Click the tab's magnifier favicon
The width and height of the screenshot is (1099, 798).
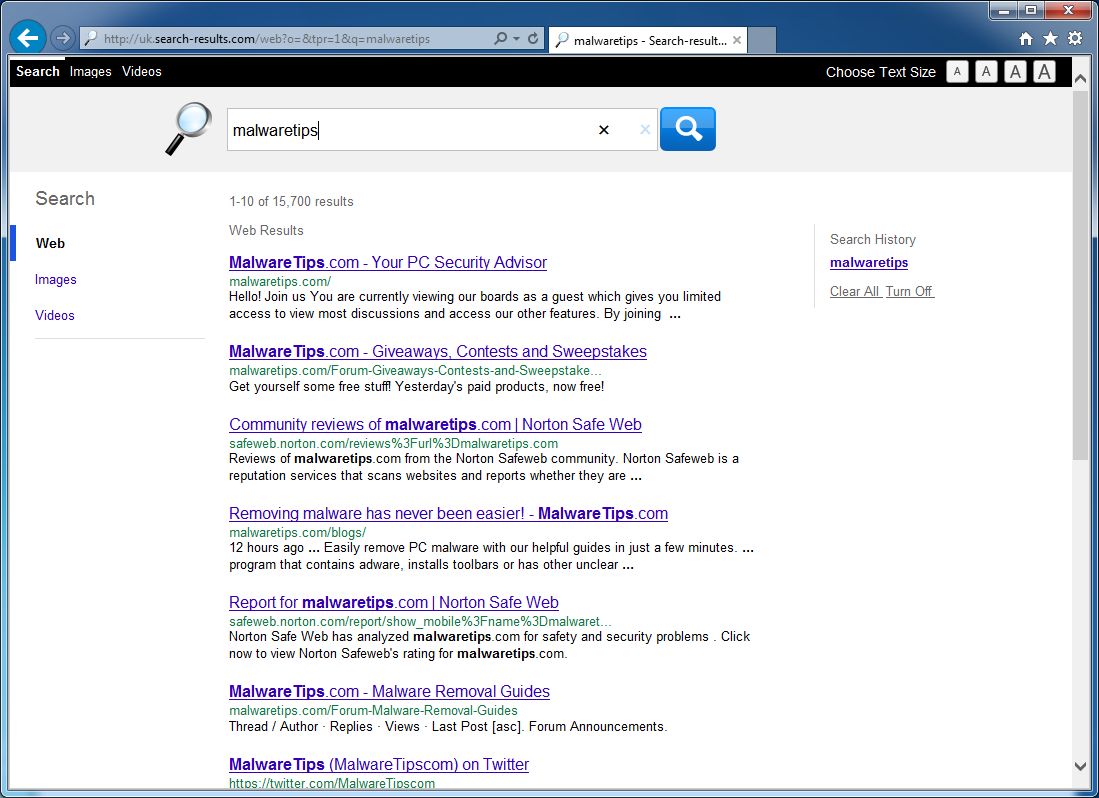click(561, 40)
